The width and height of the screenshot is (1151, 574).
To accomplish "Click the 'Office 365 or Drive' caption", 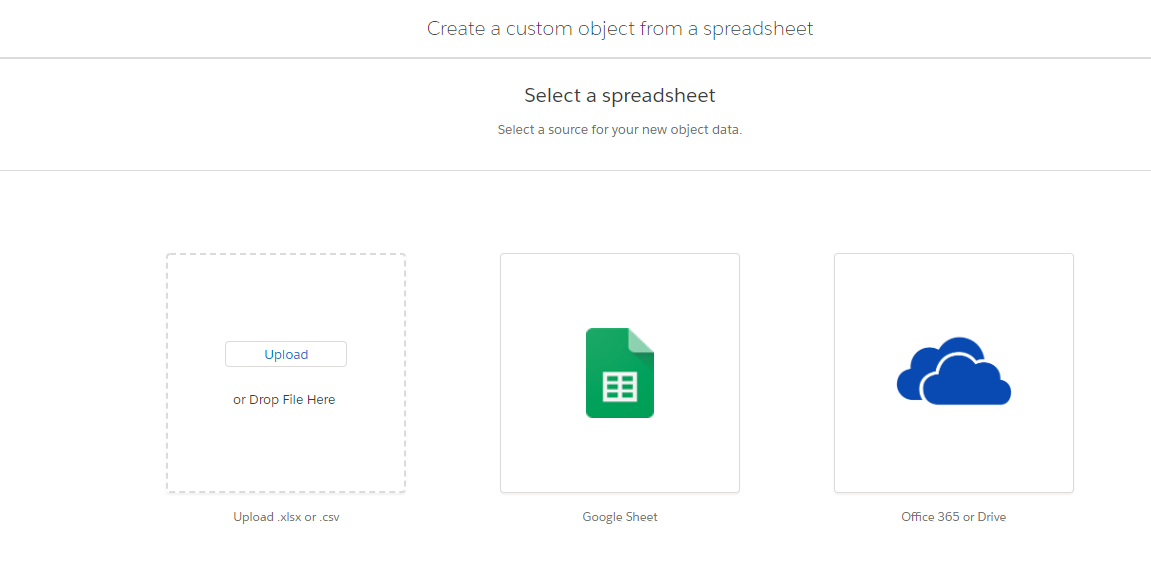I will [954, 517].
